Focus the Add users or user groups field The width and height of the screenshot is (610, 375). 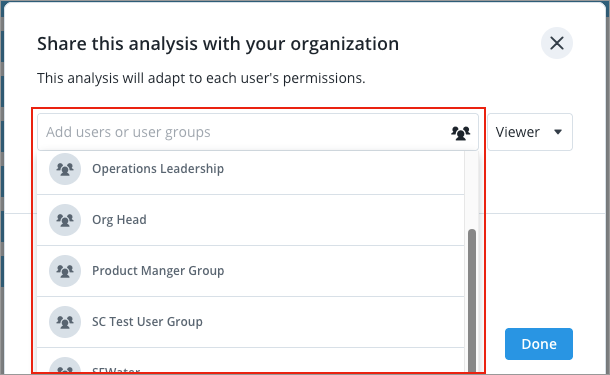point(258,132)
